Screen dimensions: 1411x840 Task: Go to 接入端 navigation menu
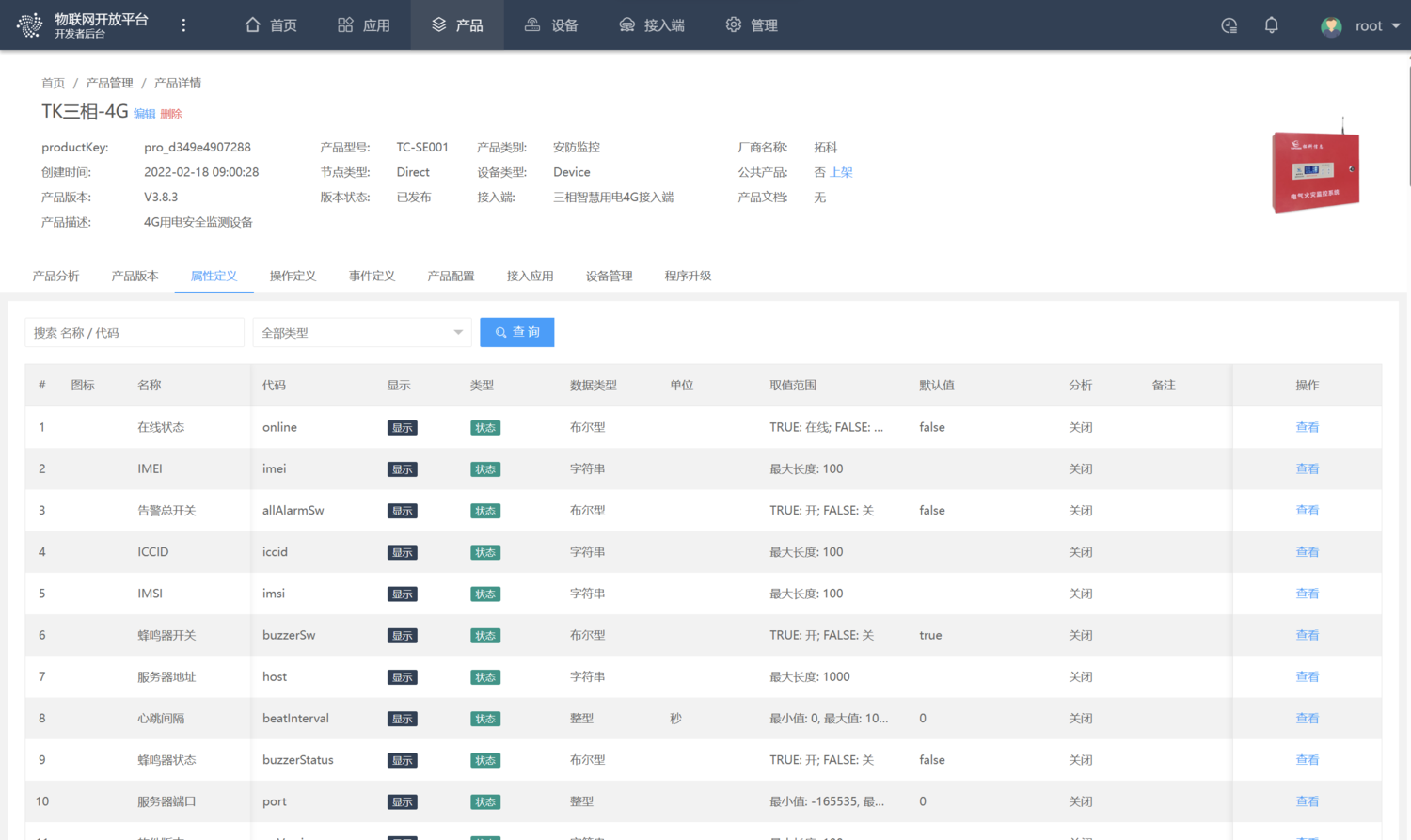[652, 25]
